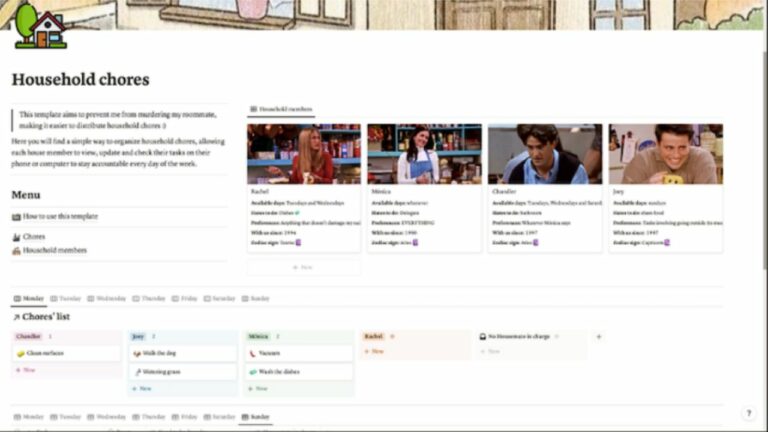768x432 pixels.
Task: Select Monday in the bottom tab row
Action: point(29,417)
